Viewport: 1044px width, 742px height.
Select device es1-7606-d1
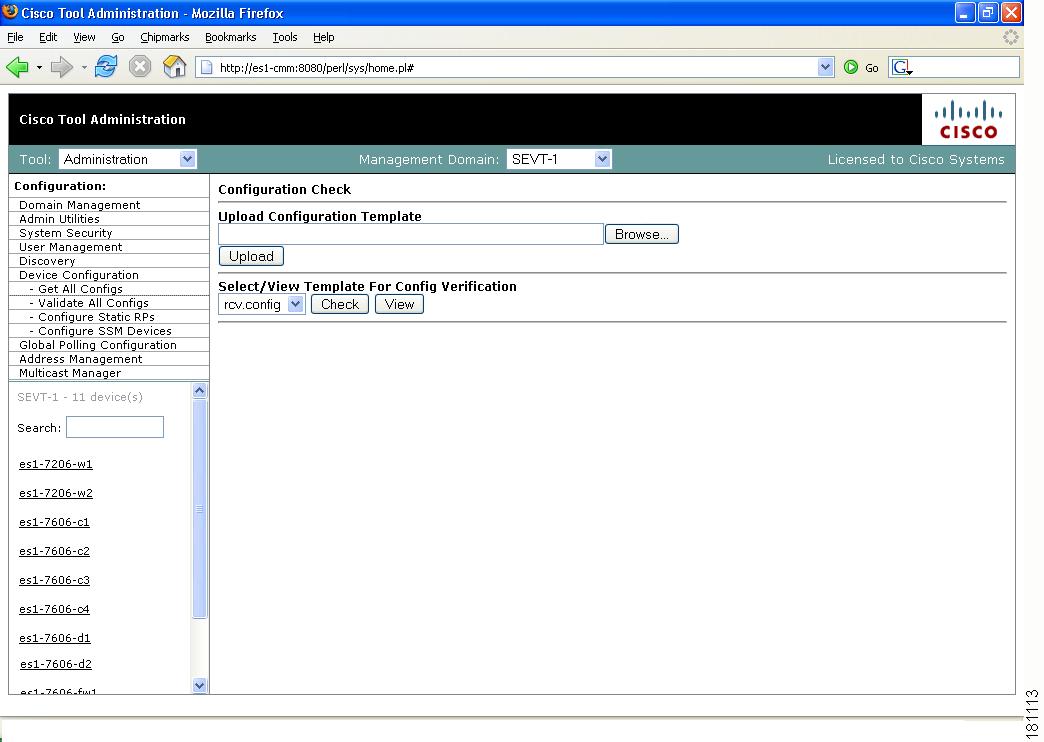[x=55, y=638]
